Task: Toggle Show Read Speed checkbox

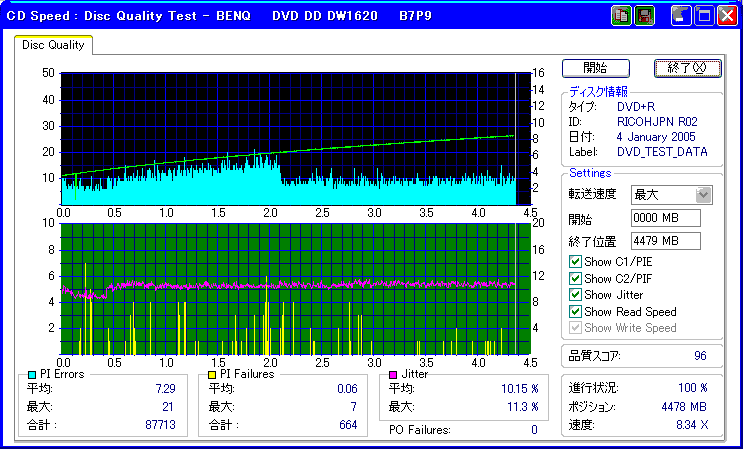Action: 575,312
